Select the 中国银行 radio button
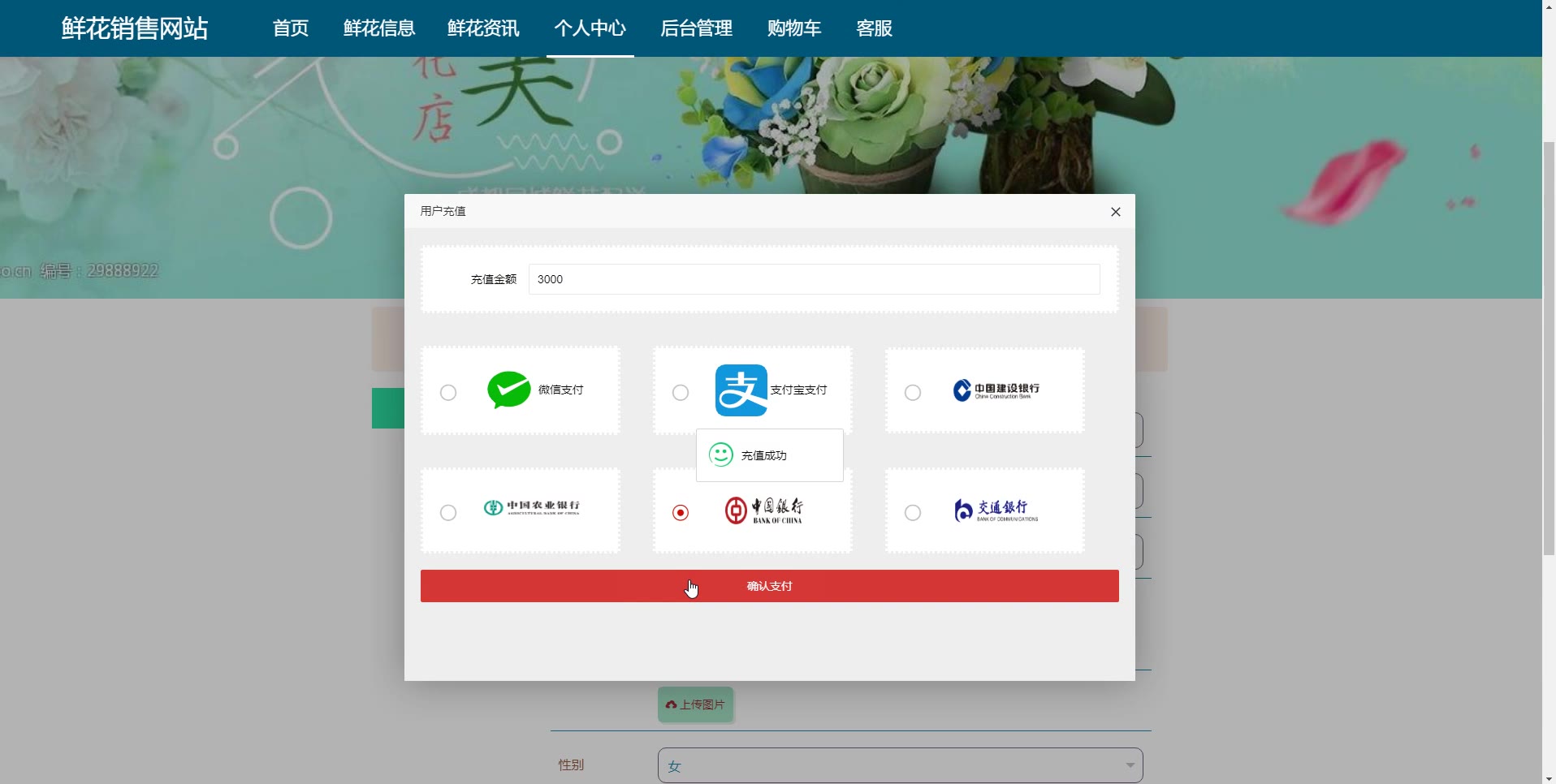Screen dimensions: 1556x784 tap(681, 513)
